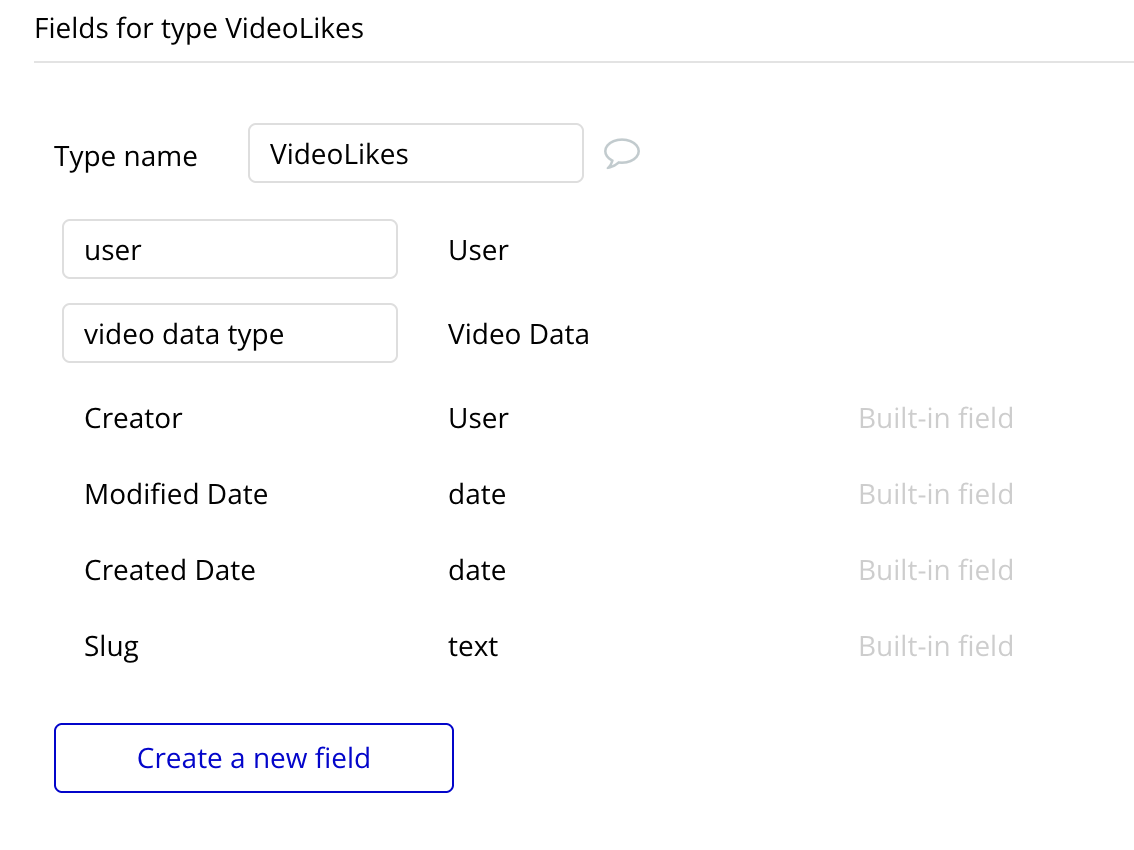Select the "user" field name box
This screenshot has height=850, width=1134.
click(x=230, y=250)
